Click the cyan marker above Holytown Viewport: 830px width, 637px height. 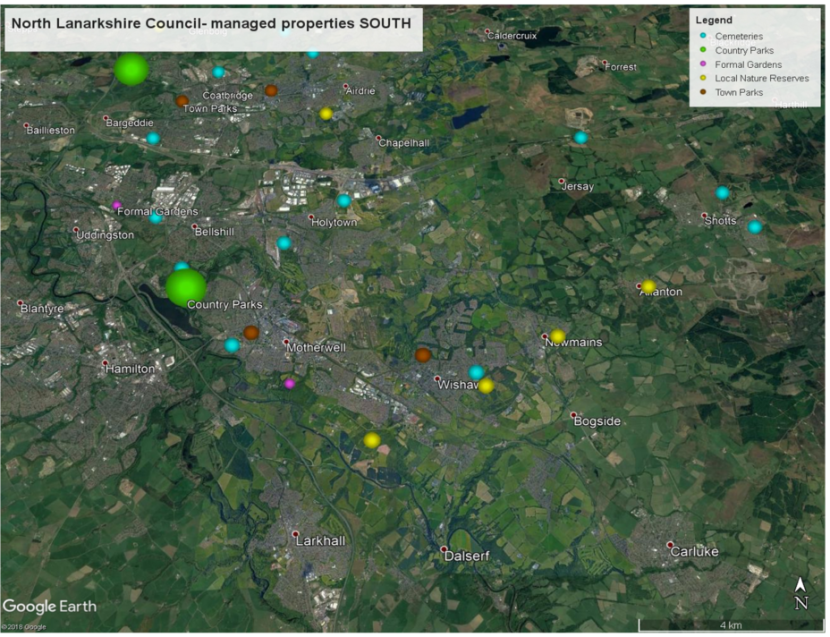(x=344, y=201)
